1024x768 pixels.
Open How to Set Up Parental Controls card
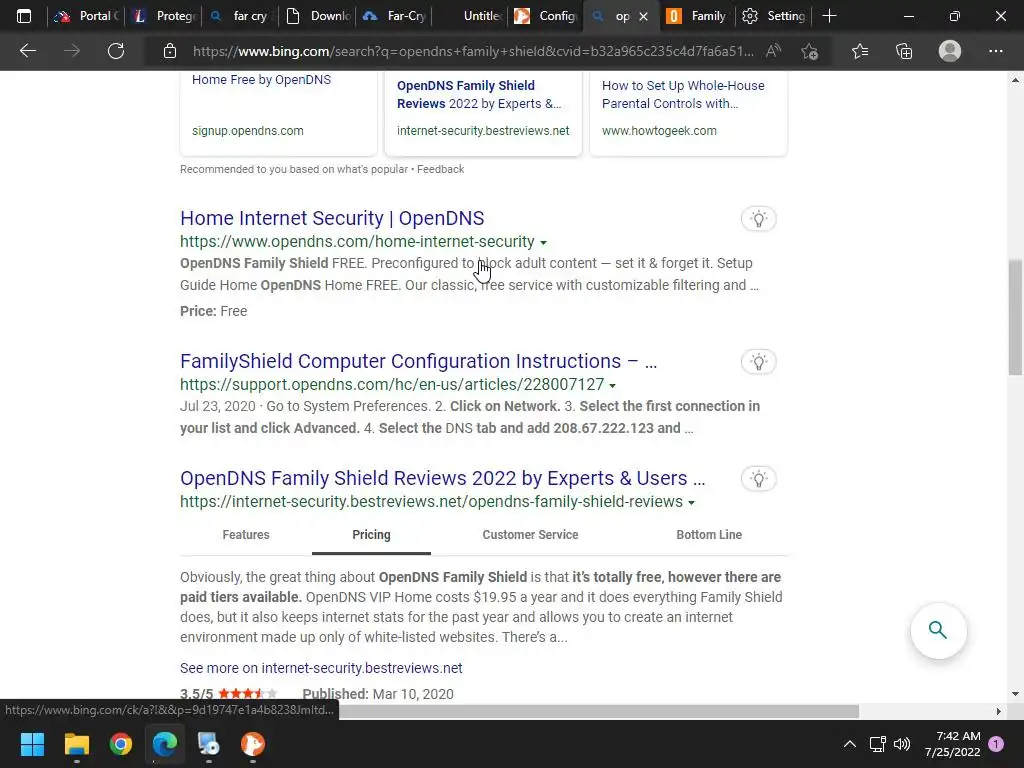coord(688,112)
